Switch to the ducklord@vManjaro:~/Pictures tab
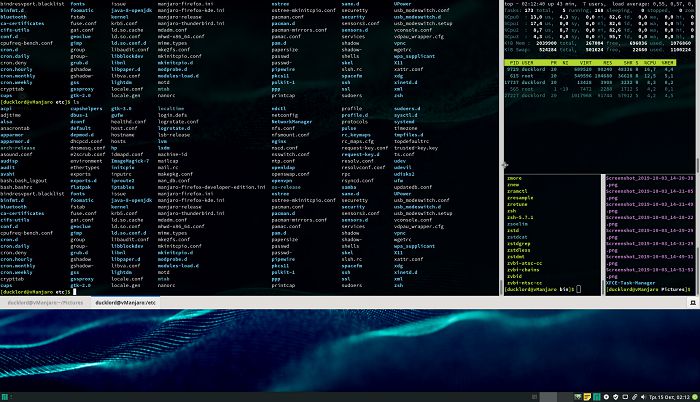700x402 pixels. pyautogui.click(x=46, y=303)
